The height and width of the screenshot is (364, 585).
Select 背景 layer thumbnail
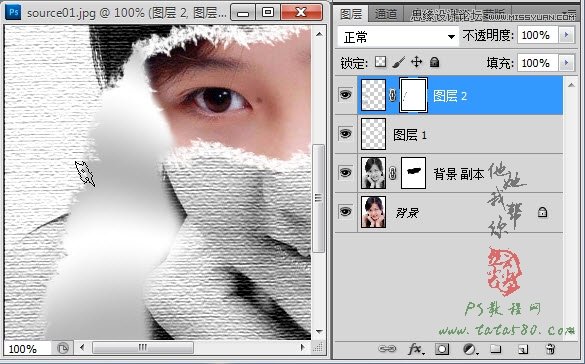click(x=373, y=212)
